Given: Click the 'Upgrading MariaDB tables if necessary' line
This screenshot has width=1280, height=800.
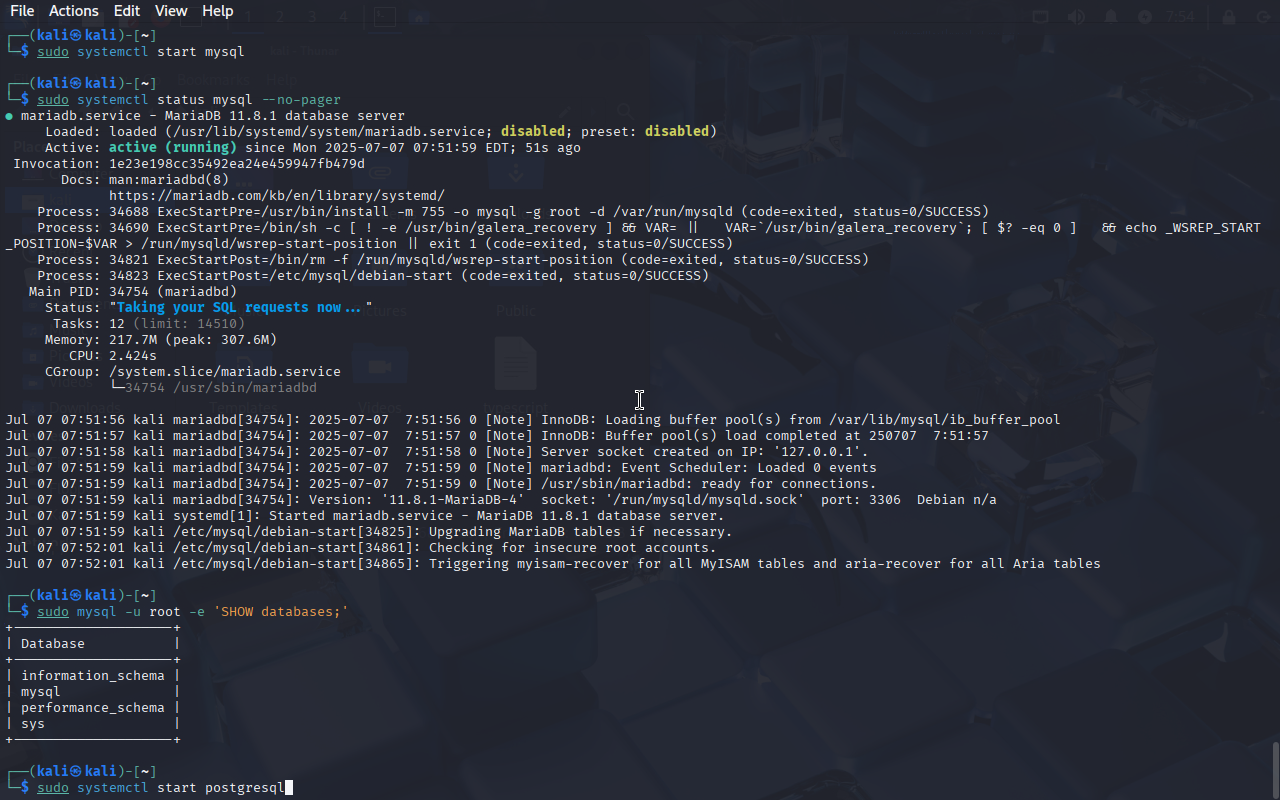Looking at the screenshot, I should point(368,532).
